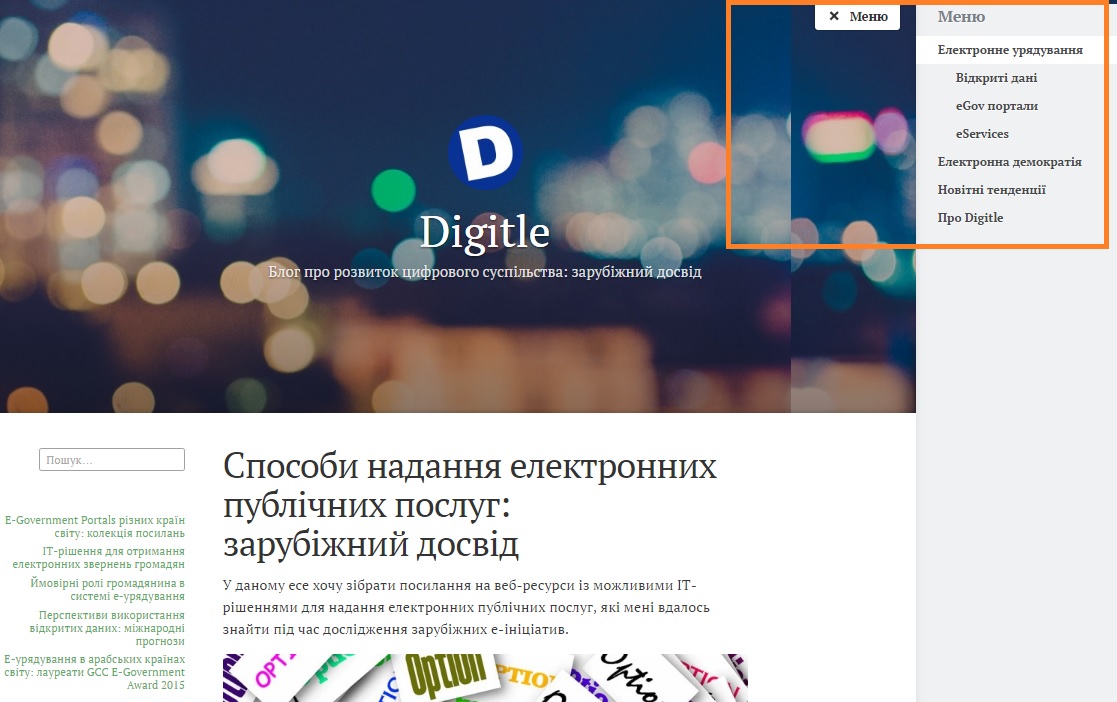Open Е-урядування в арабських країнах link

click(x=94, y=672)
